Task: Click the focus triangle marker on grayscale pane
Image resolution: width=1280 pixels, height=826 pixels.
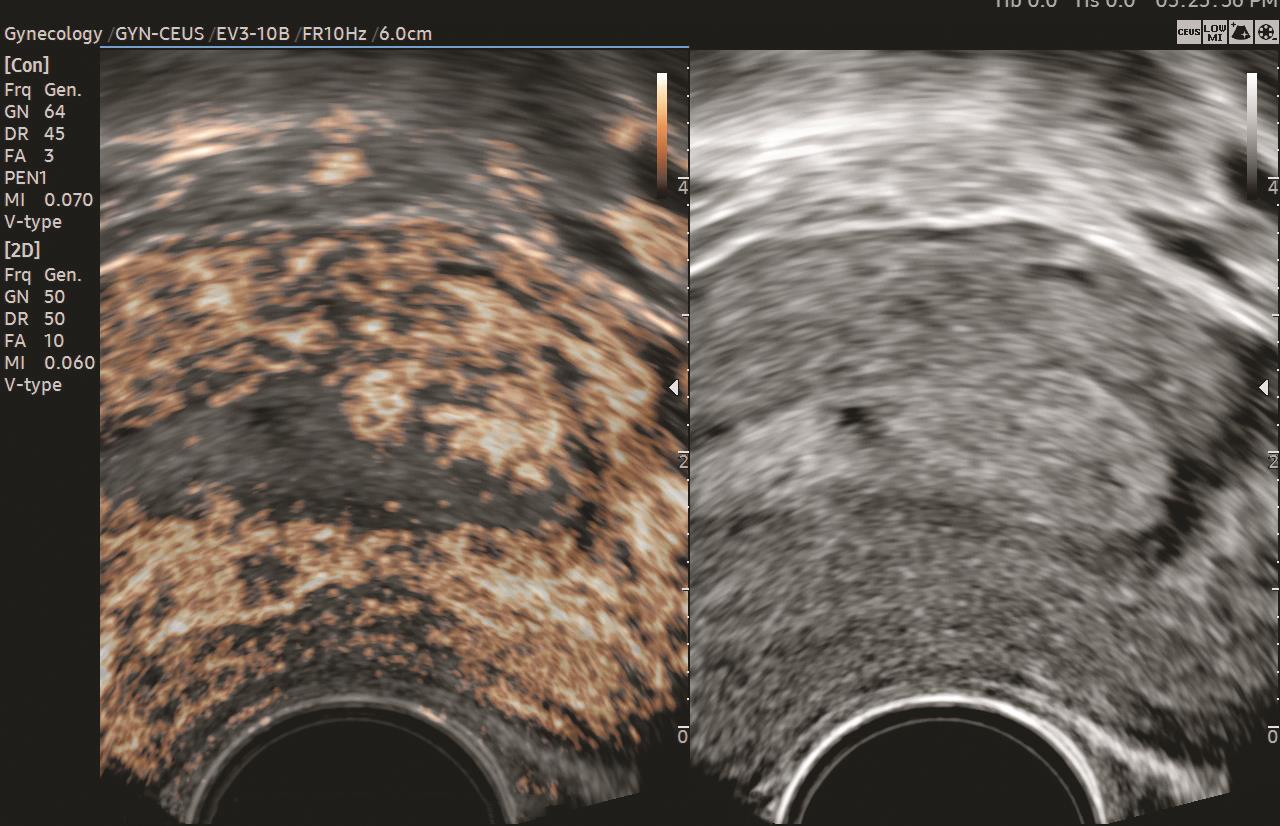Action: [1264, 387]
